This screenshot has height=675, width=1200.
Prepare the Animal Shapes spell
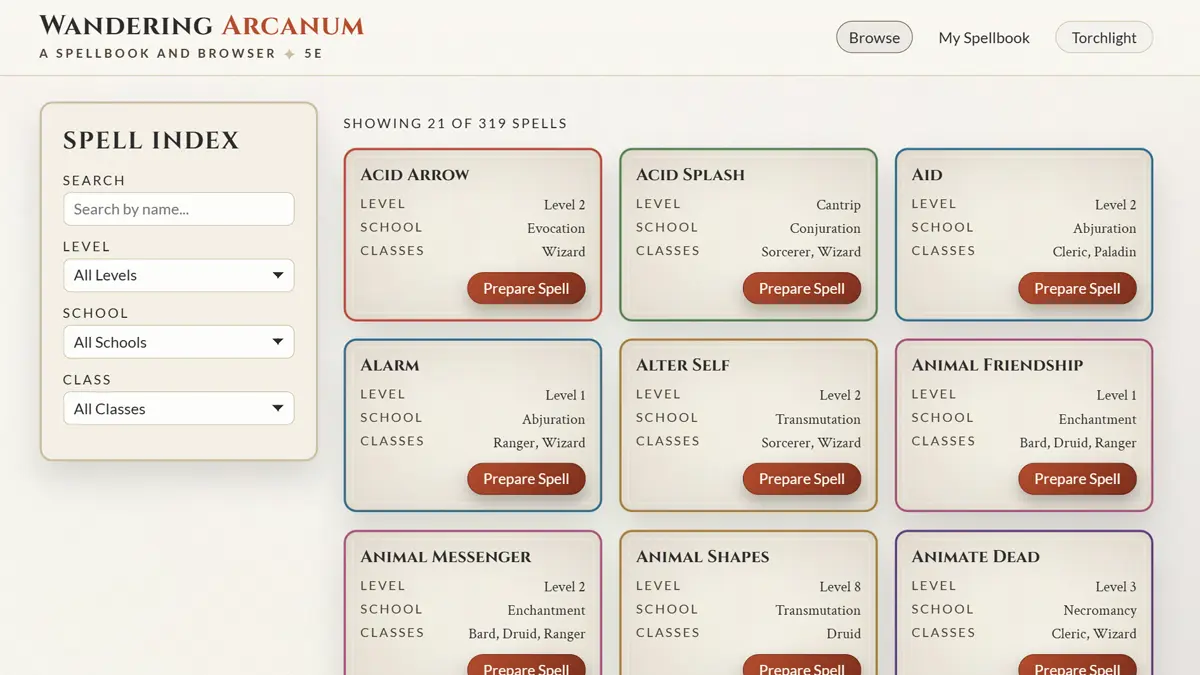point(801,665)
